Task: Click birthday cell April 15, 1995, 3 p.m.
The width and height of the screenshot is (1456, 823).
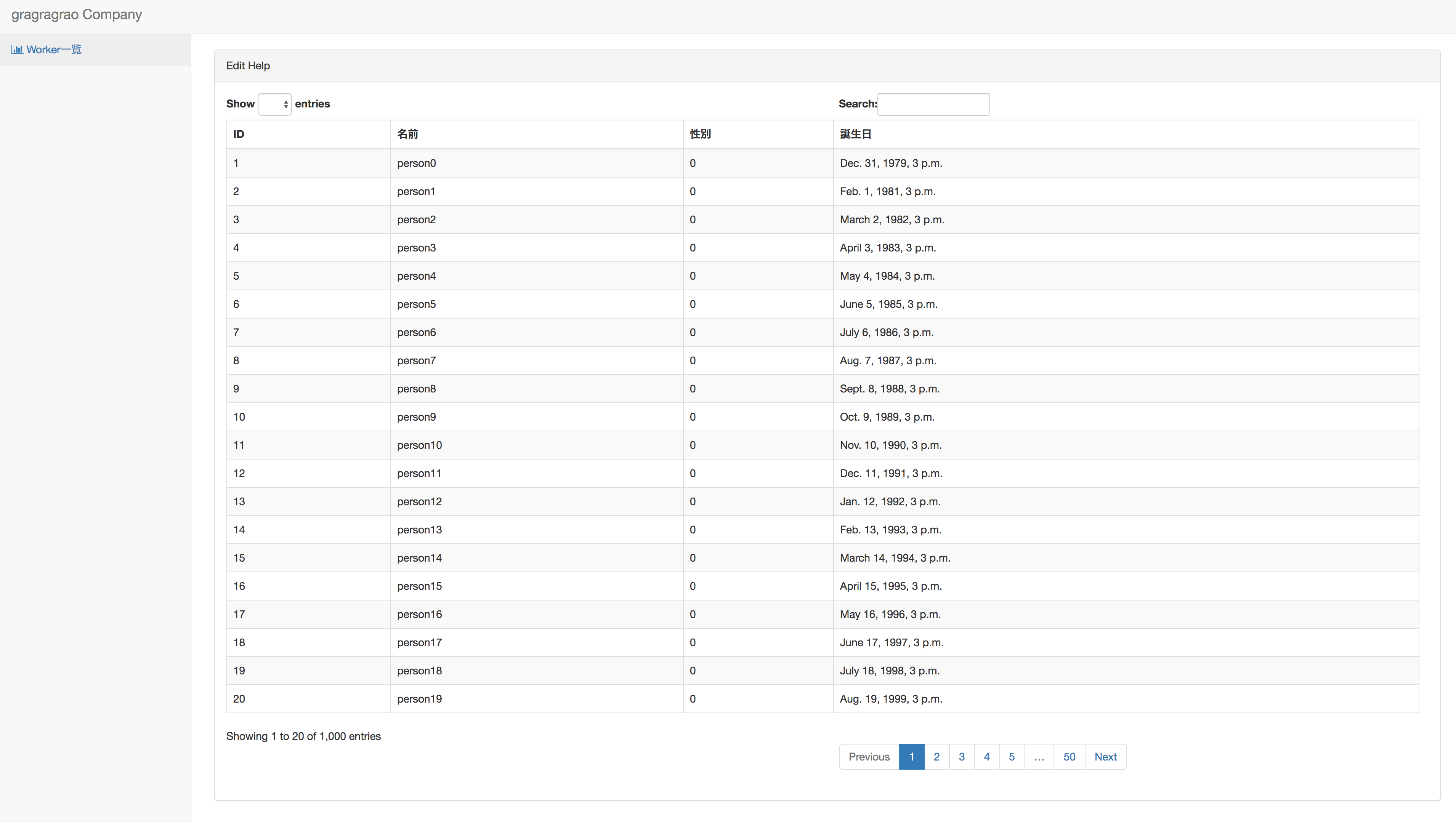Action: coord(1126,586)
